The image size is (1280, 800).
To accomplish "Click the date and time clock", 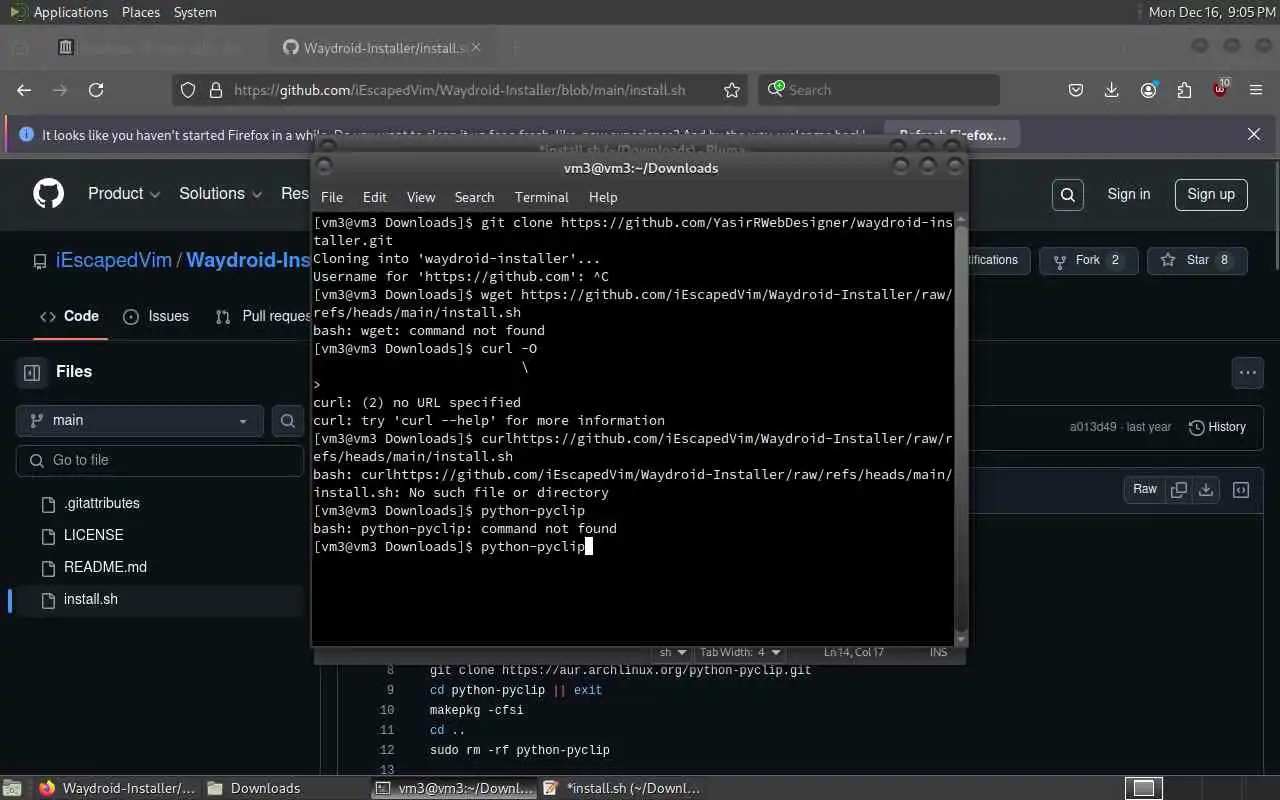I will tap(1212, 12).
